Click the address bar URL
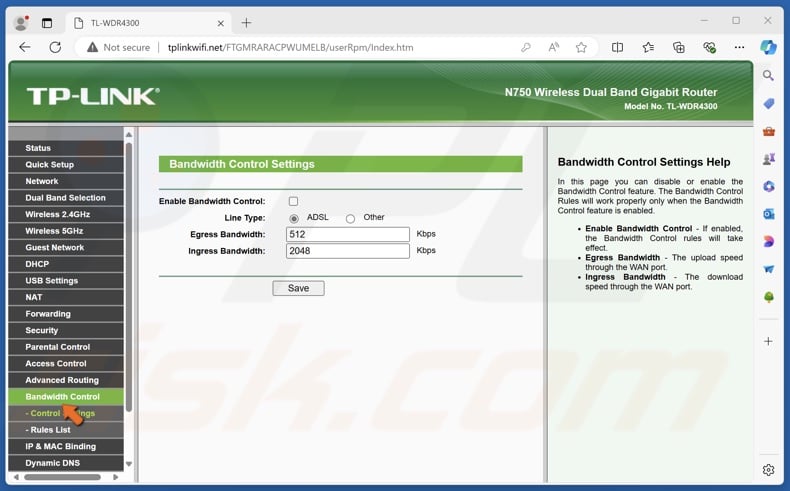The width and height of the screenshot is (790, 491). (x=290, y=47)
